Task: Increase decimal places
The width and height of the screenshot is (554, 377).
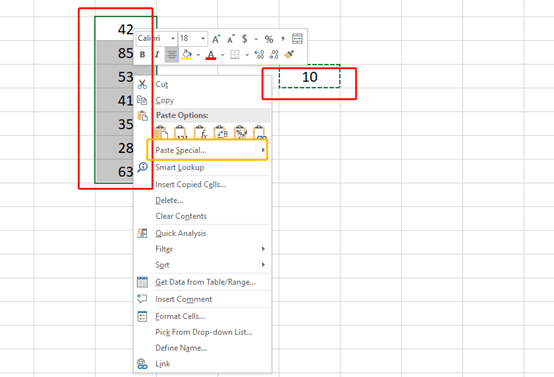Action: point(259,55)
